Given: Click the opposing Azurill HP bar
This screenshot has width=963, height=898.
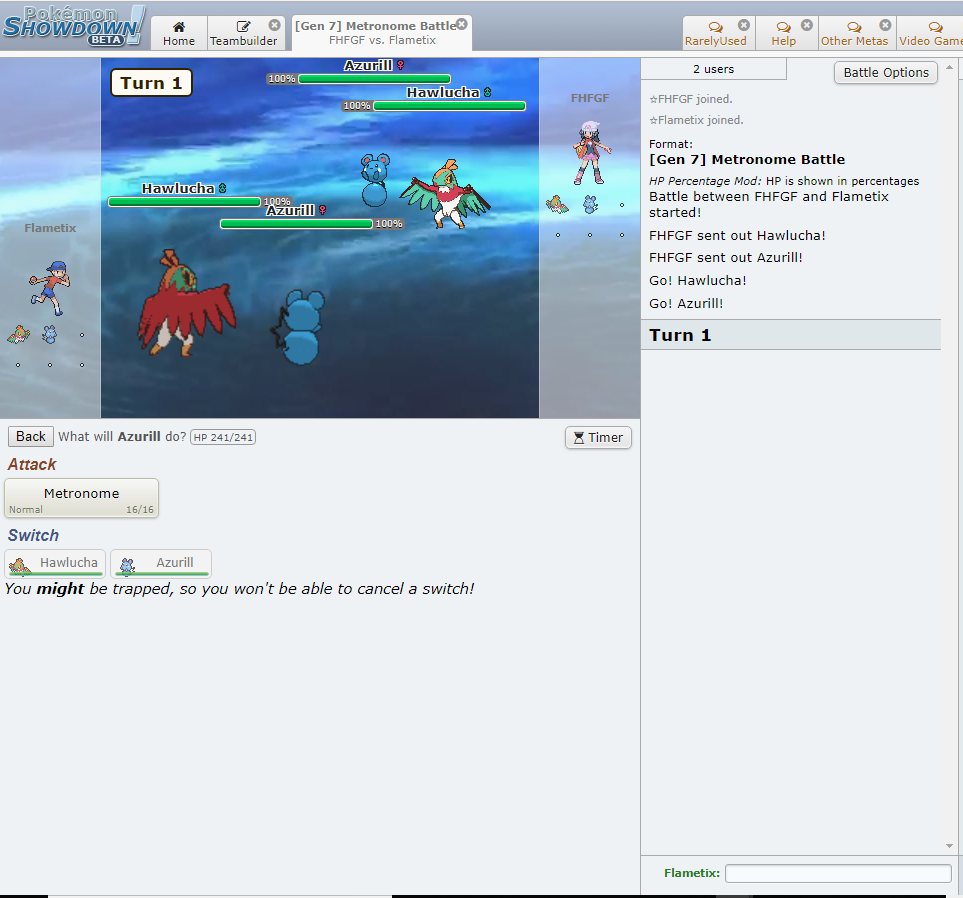Looking at the screenshot, I should click(374, 79).
